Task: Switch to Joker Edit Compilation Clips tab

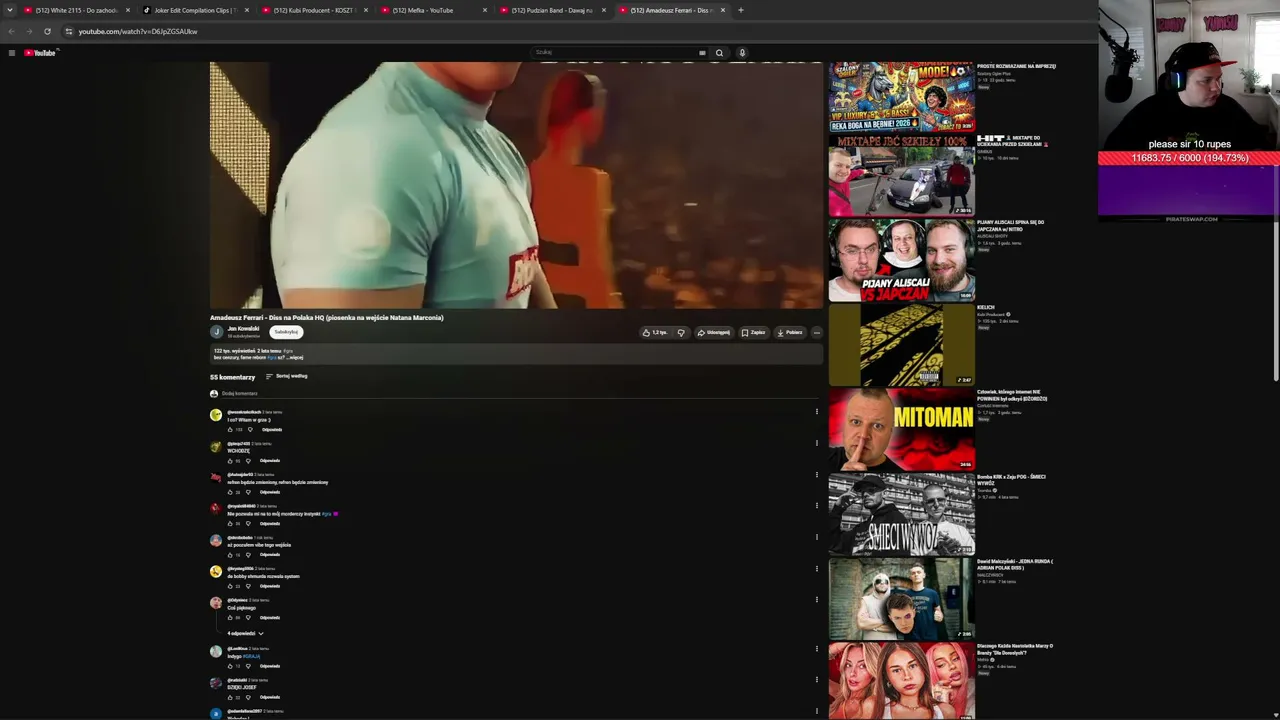Action: [x=195, y=10]
